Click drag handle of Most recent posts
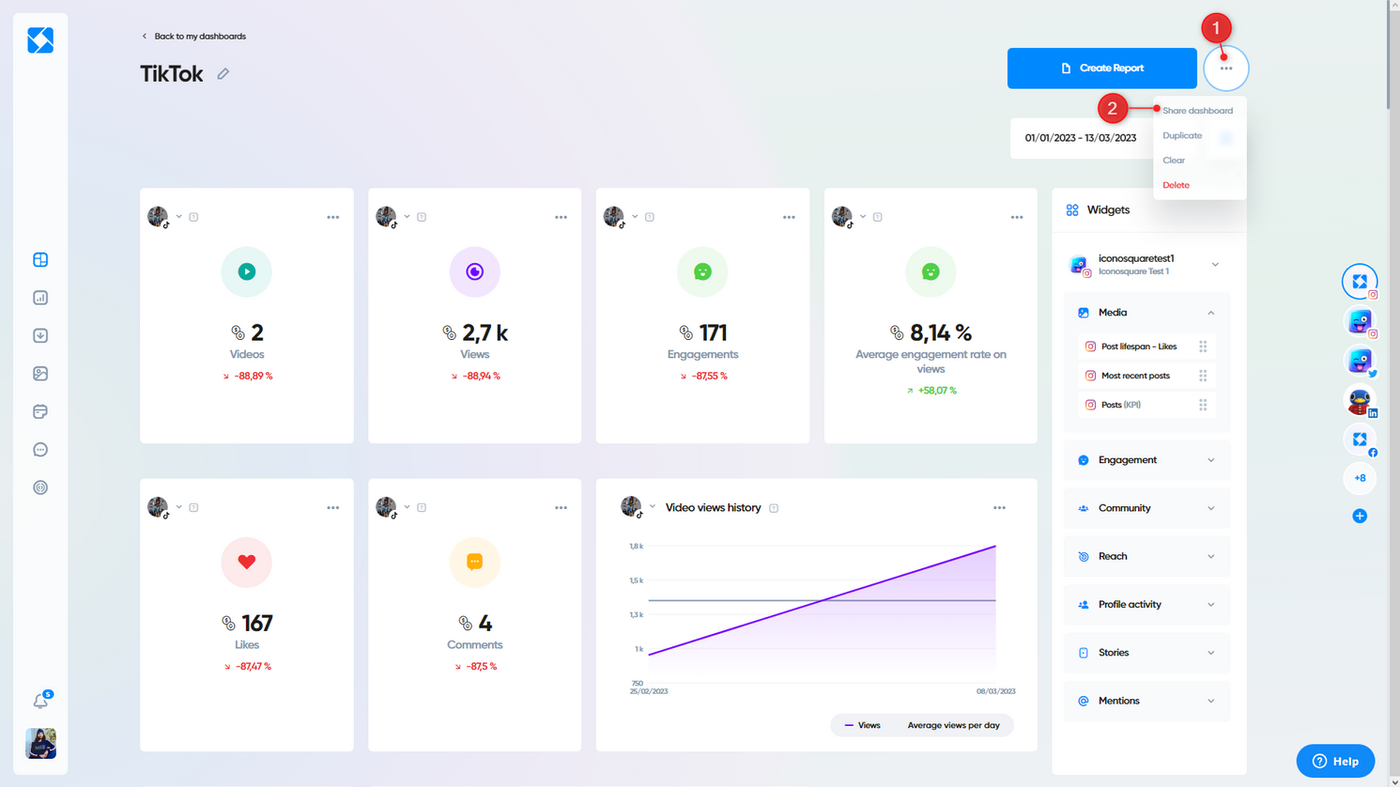This screenshot has width=1400, height=787. (1203, 376)
